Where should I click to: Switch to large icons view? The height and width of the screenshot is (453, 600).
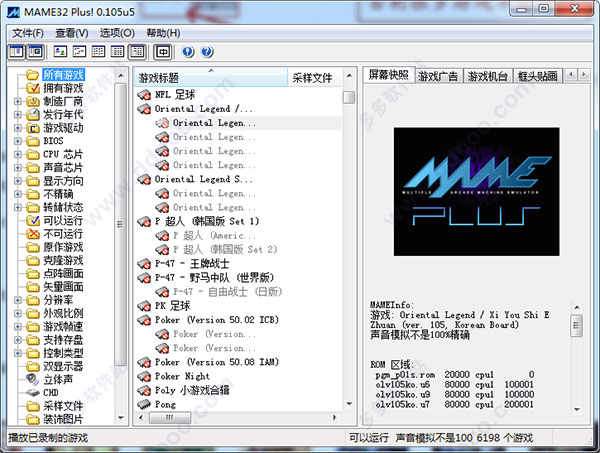60,51
